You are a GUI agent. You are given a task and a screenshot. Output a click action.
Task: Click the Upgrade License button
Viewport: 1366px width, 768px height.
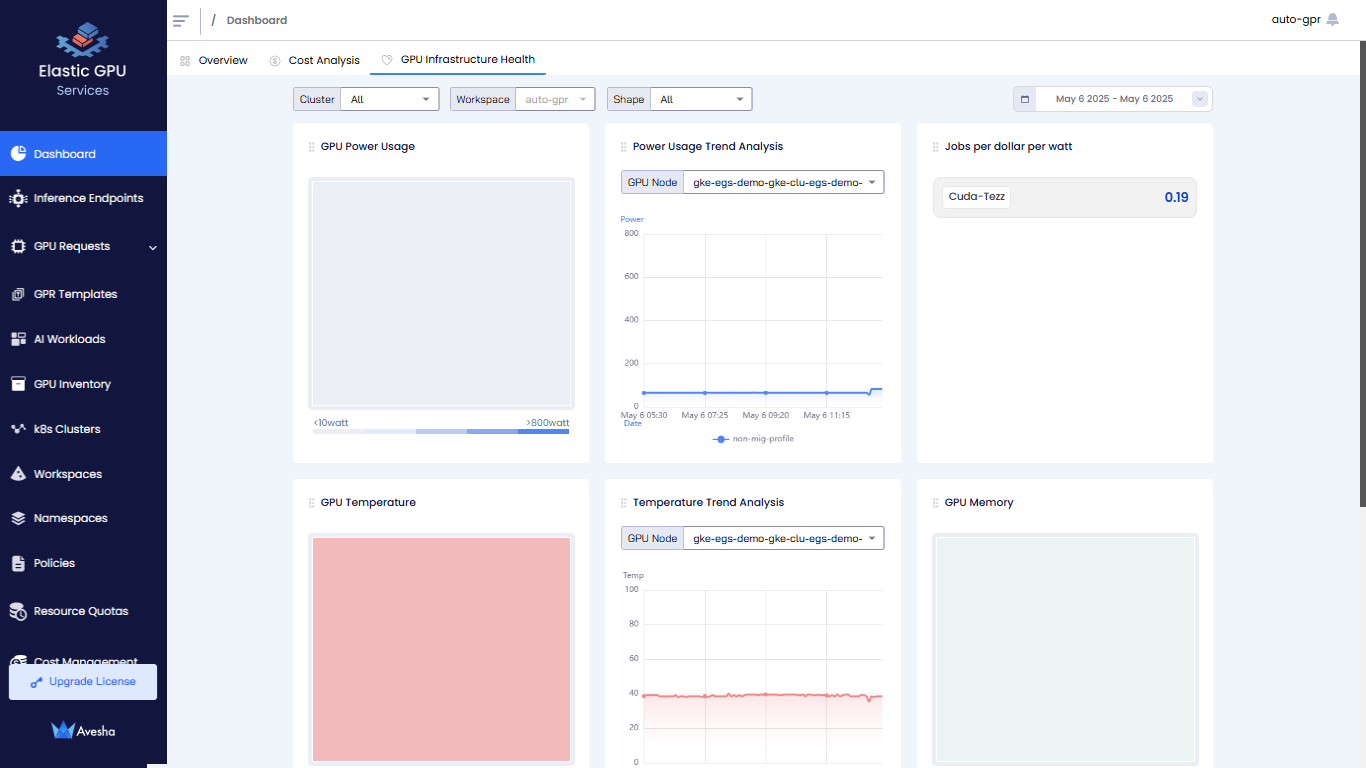(83, 682)
